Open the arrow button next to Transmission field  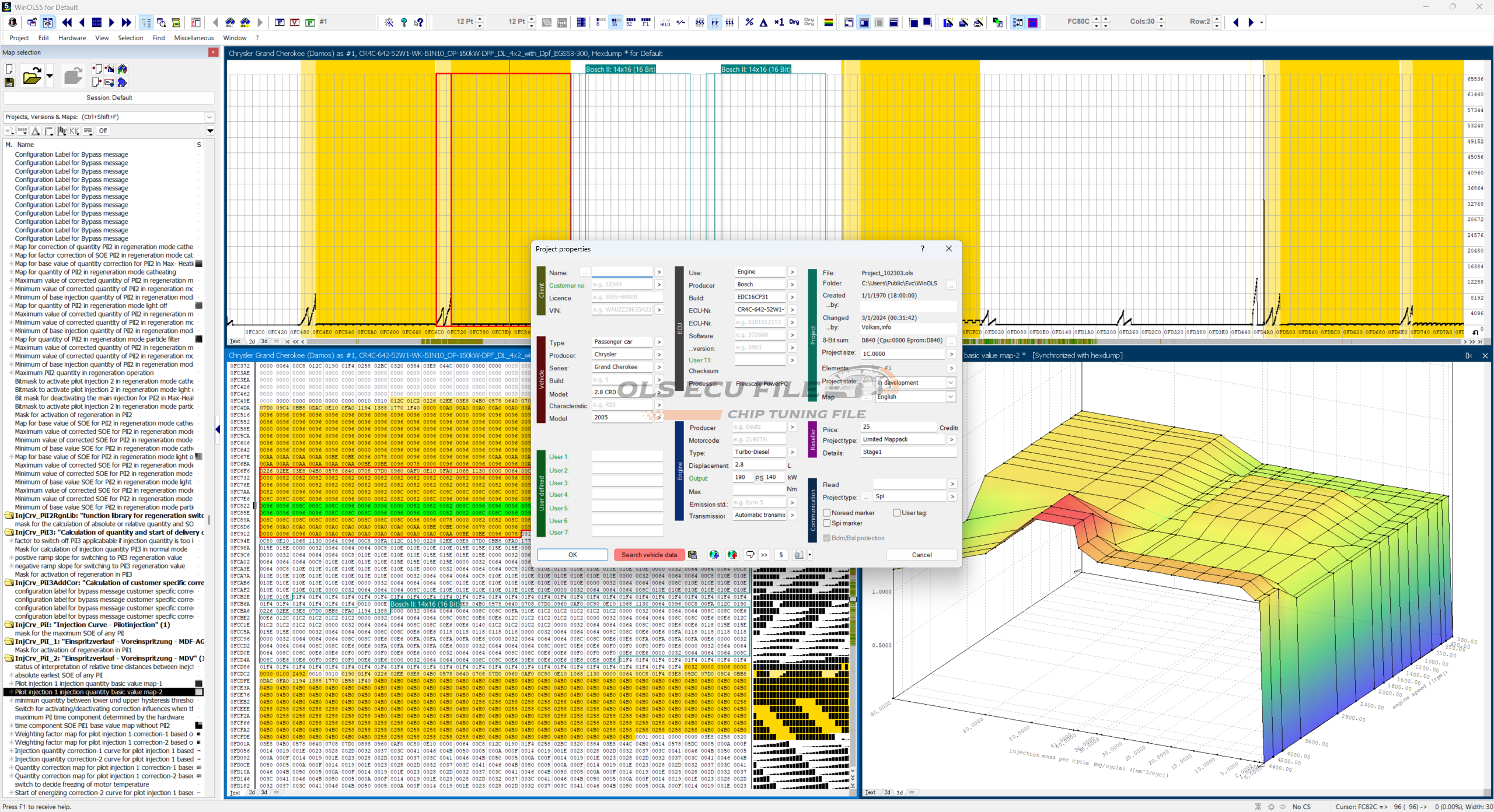792,515
